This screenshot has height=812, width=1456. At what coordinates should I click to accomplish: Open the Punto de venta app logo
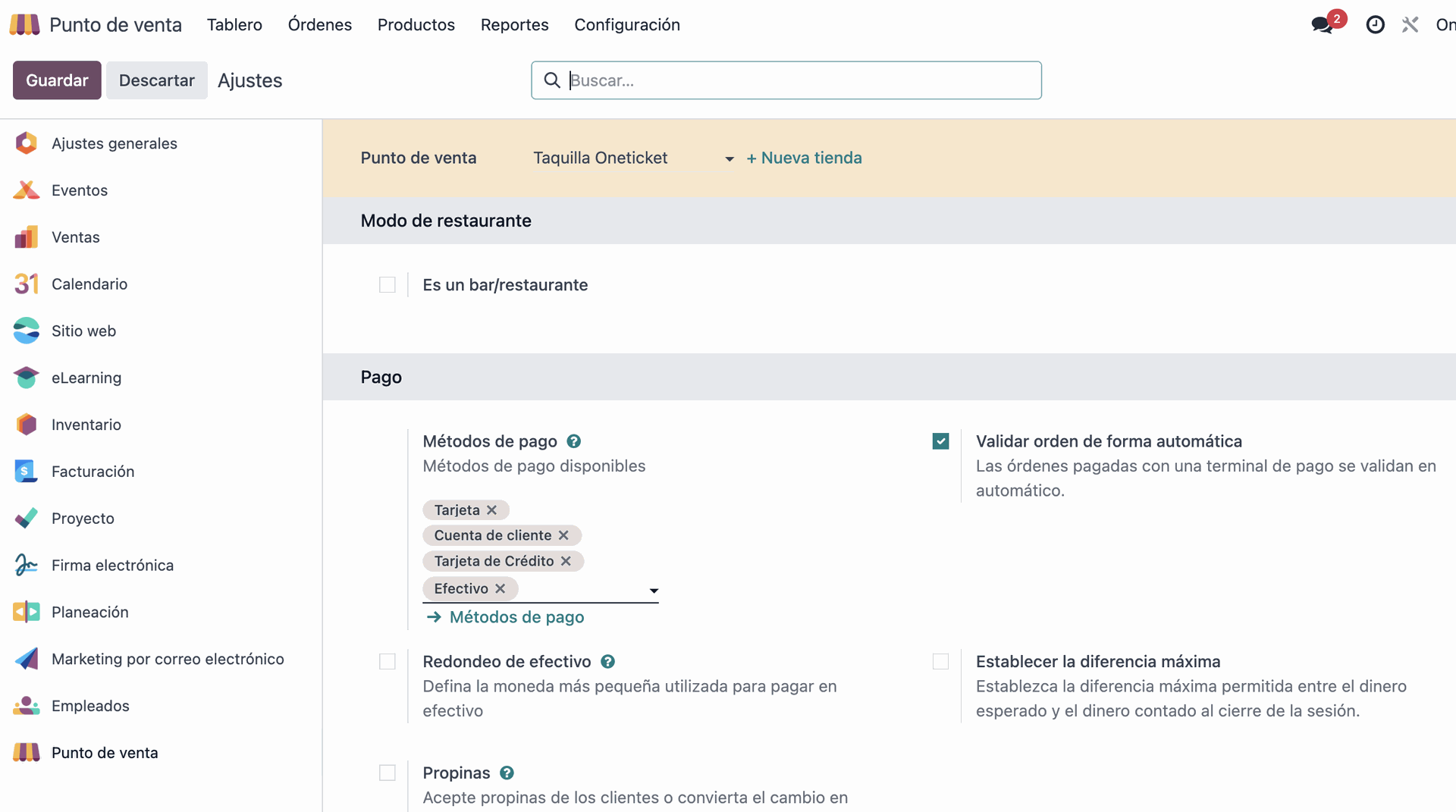pyautogui.click(x=24, y=24)
